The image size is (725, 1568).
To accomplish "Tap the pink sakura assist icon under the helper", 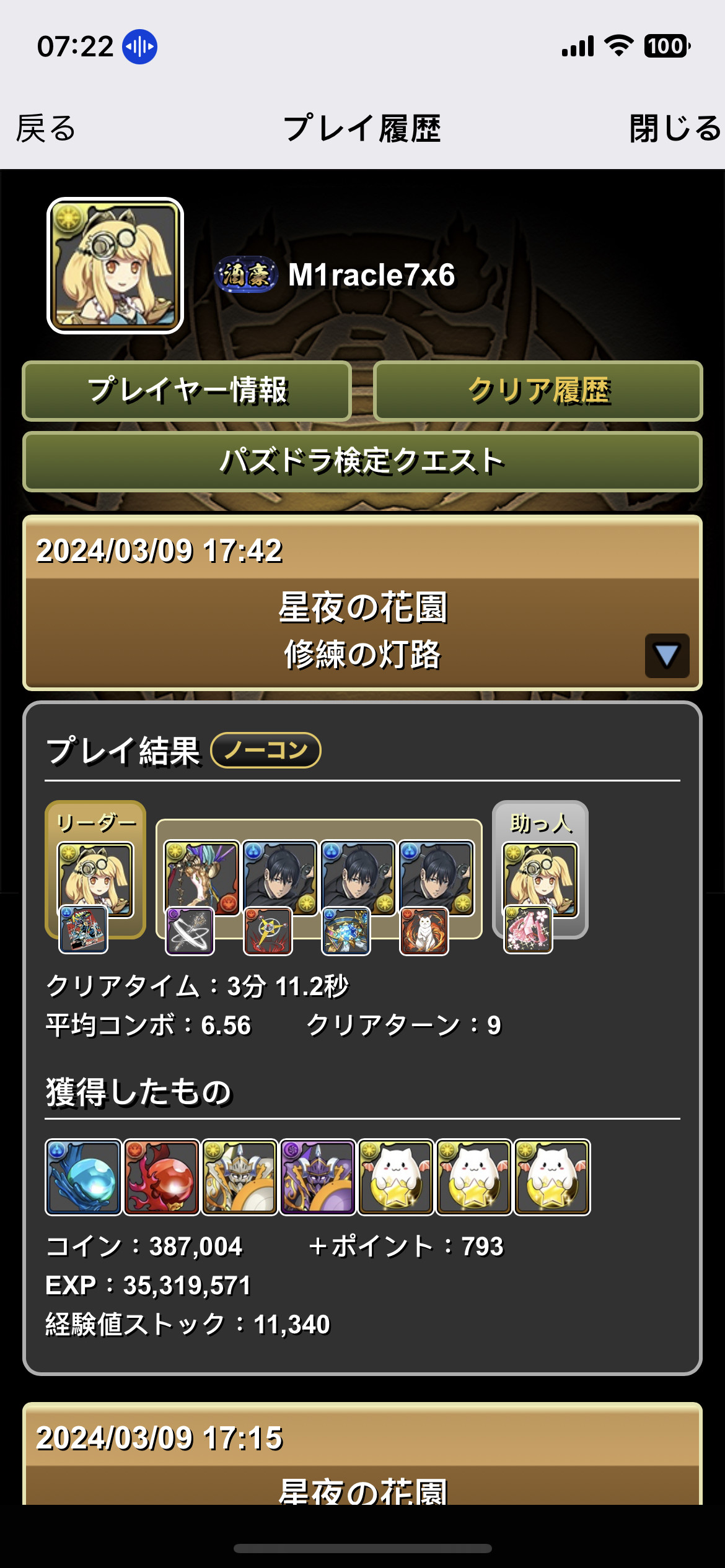I will click(x=528, y=929).
